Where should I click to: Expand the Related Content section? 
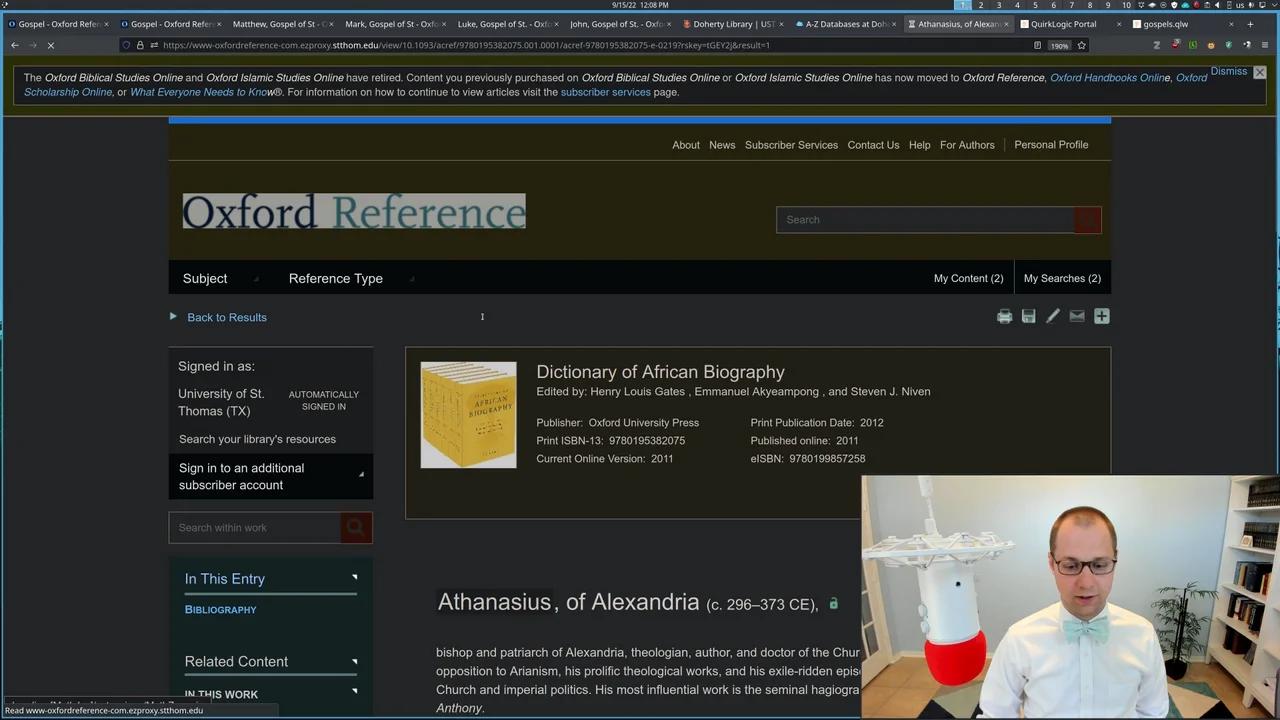[x=354, y=661]
